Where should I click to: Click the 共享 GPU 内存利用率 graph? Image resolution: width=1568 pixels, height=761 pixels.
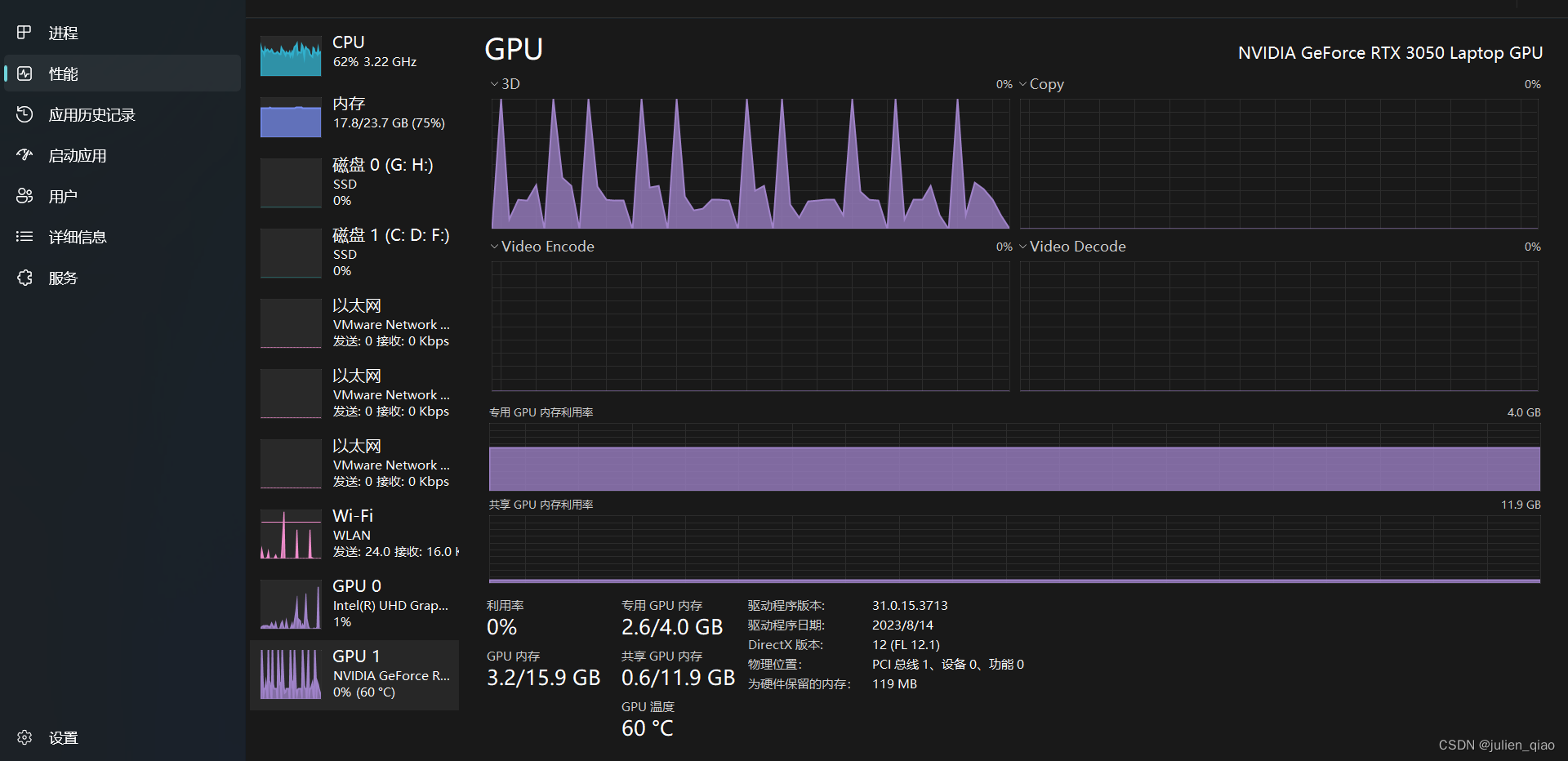coord(1014,549)
